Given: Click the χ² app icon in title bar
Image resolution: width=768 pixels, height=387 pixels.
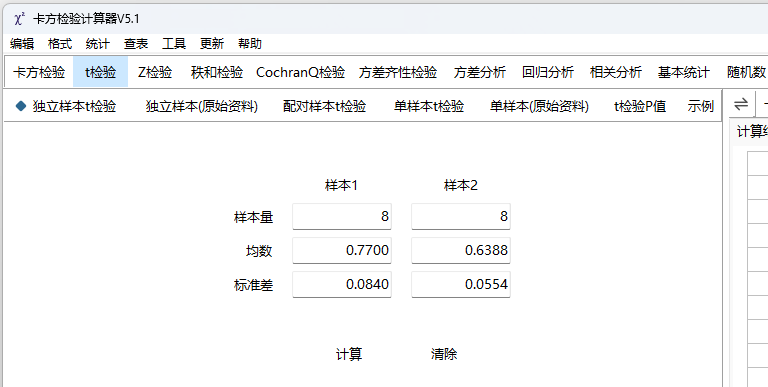Looking at the screenshot, I should pos(20,19).
